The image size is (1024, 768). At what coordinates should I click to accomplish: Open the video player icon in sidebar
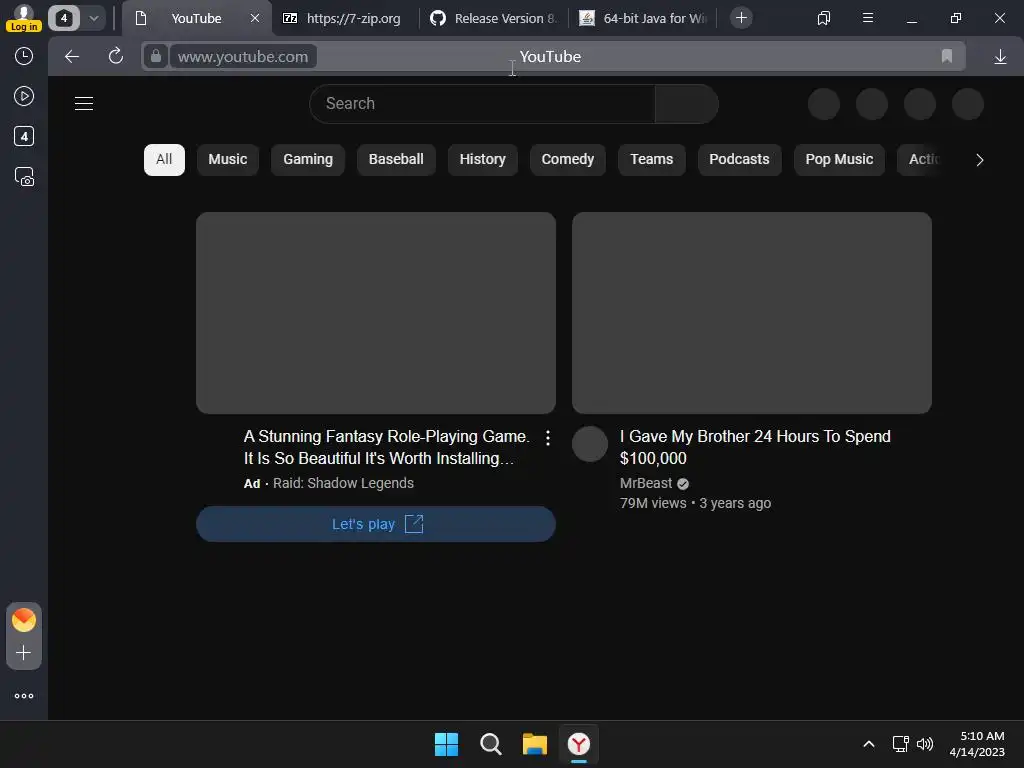coord(24,97)
